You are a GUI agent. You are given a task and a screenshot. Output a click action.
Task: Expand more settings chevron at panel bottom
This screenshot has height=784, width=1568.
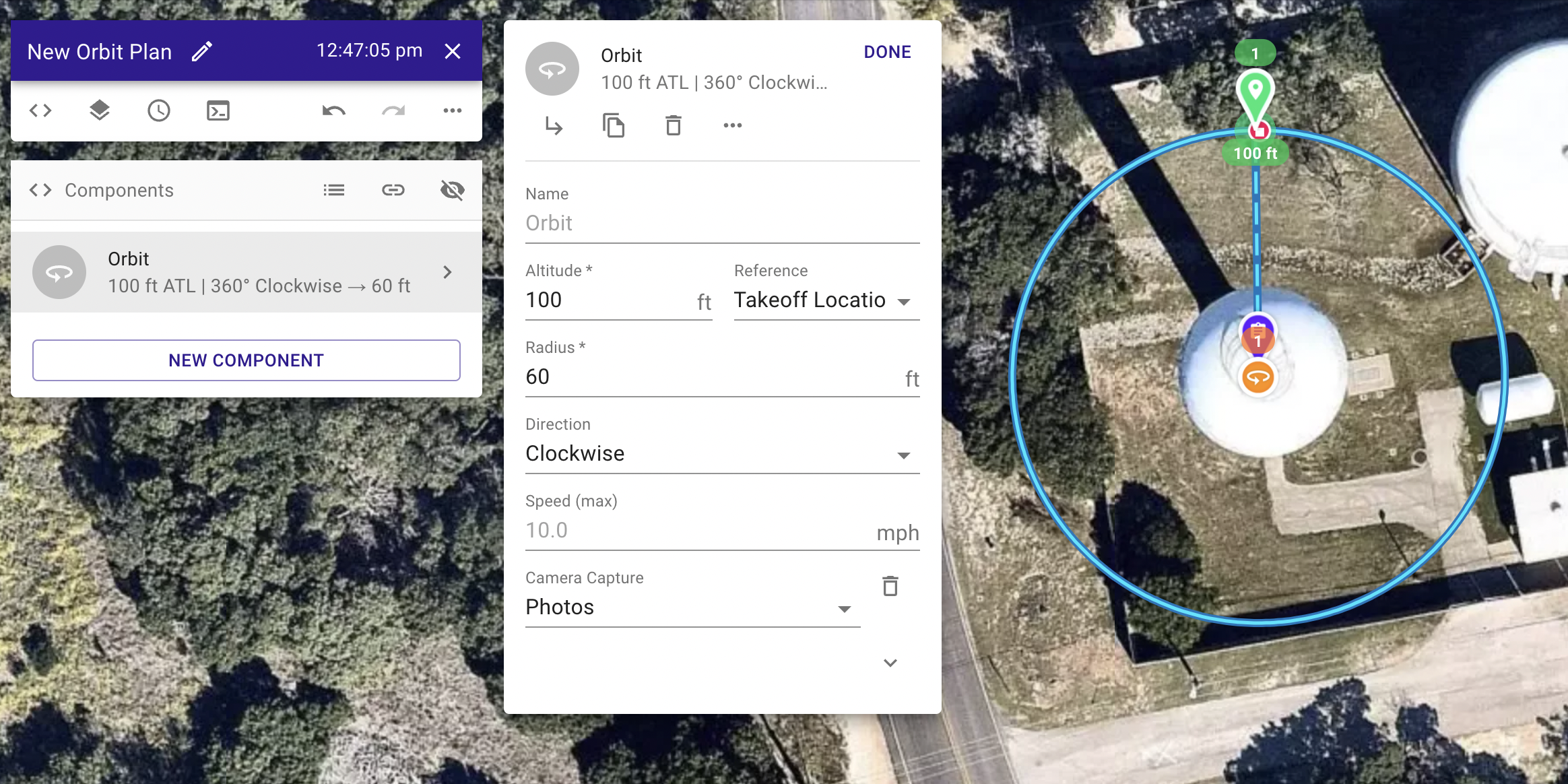(890, 663)
